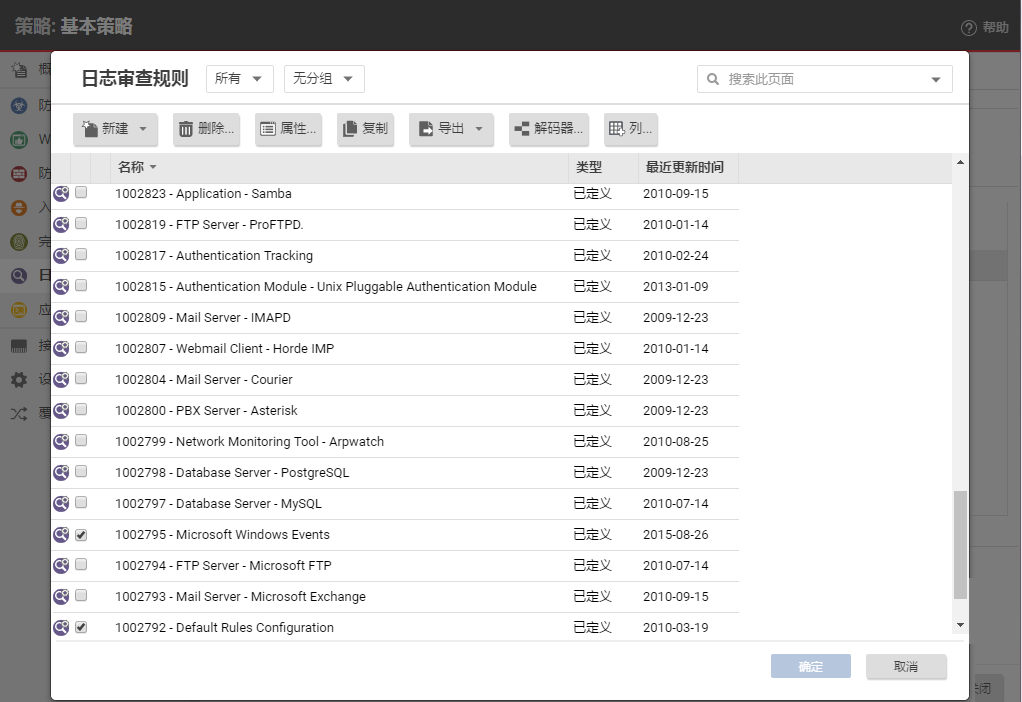Click the 取消 cancel button
The height and width of the screenshot is (702, 1022).
(906, 667)
